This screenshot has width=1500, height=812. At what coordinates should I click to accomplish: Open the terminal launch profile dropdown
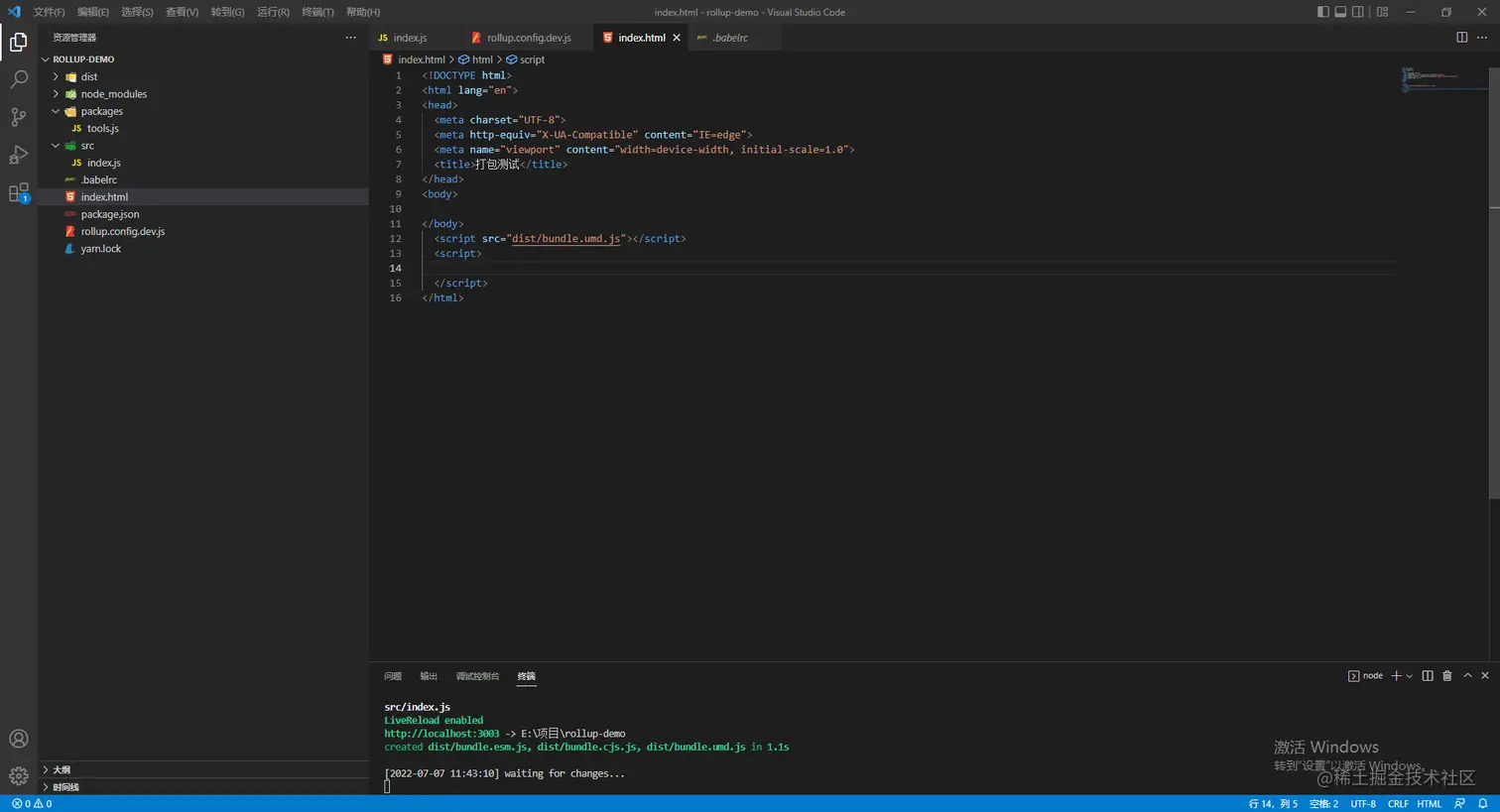(1410, 676)
